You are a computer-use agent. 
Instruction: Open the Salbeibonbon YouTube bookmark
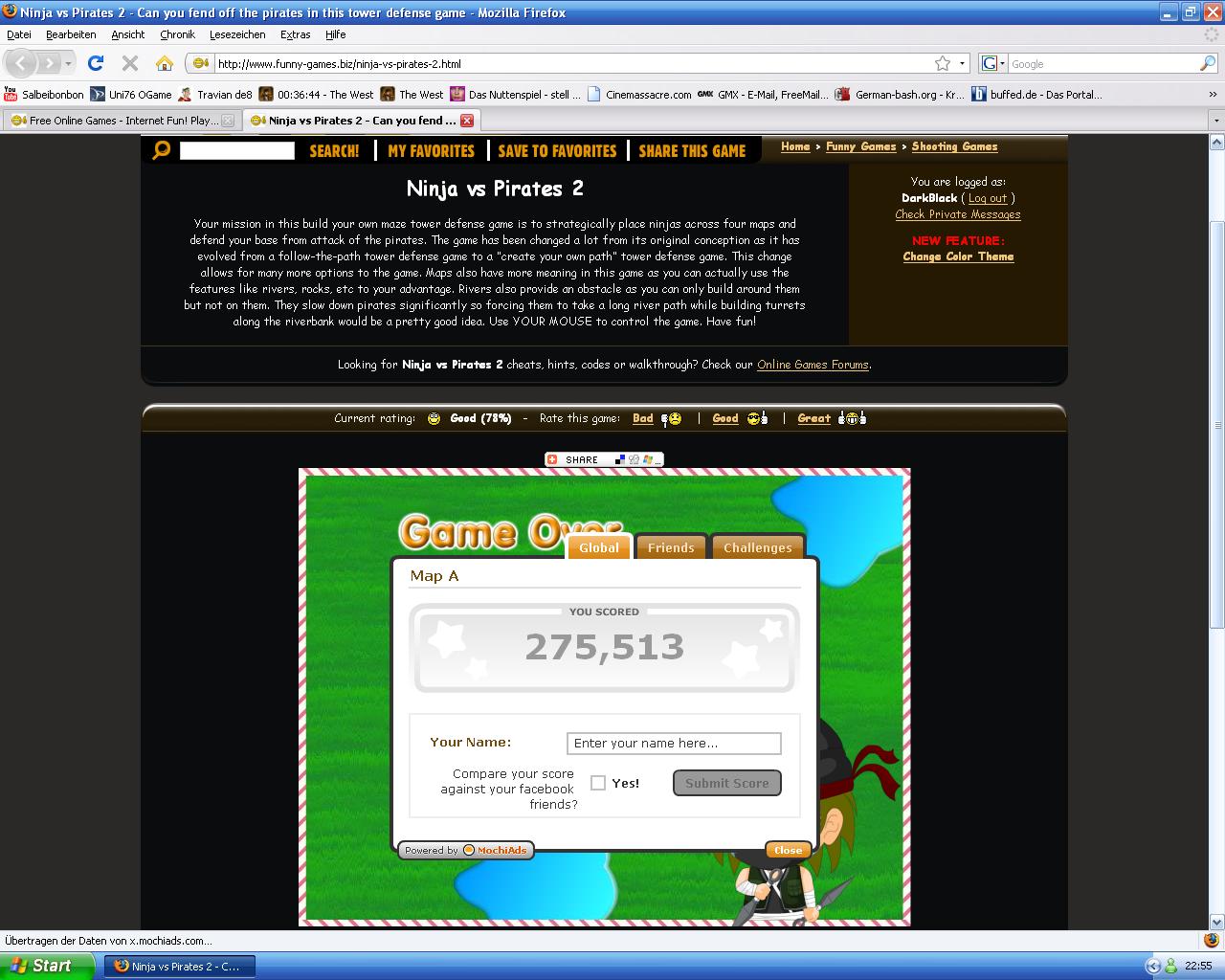pyautogui.click(x=44, y=95)
